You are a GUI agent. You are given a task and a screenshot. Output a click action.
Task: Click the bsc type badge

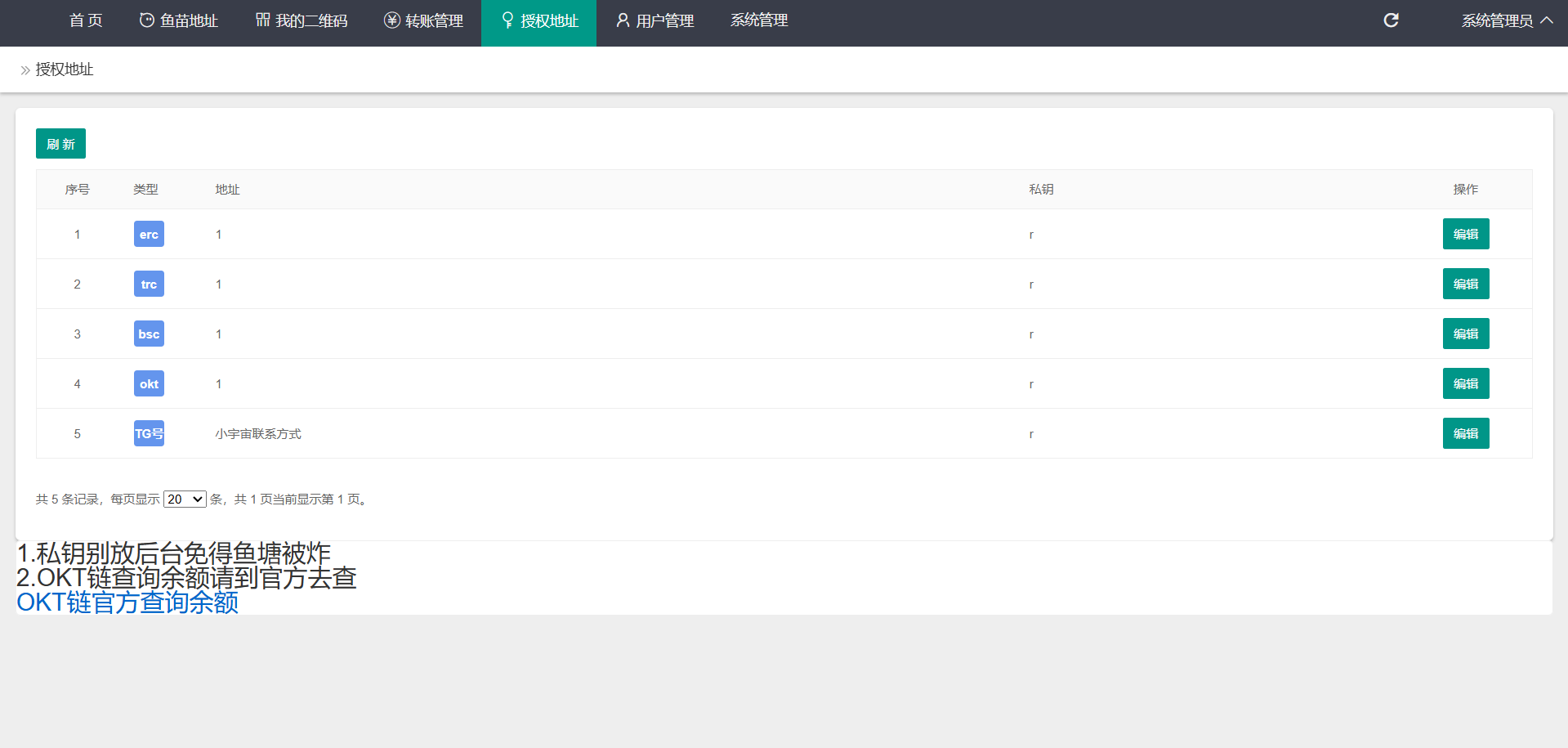tap(149, 334)
